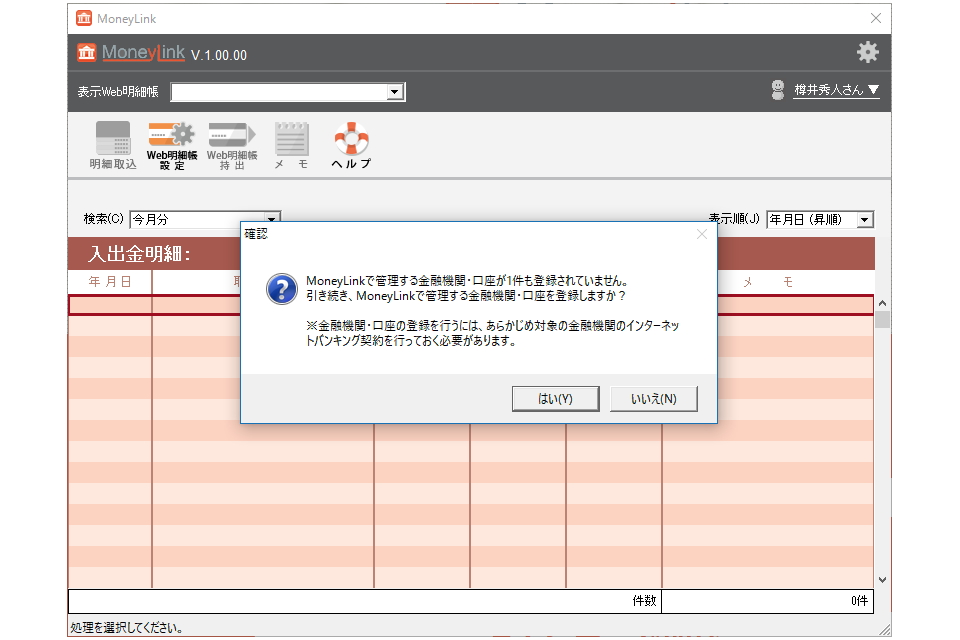960x640 pixels.
Task: Open the メモ (memo) notepad icon
Action: point(290,140)
